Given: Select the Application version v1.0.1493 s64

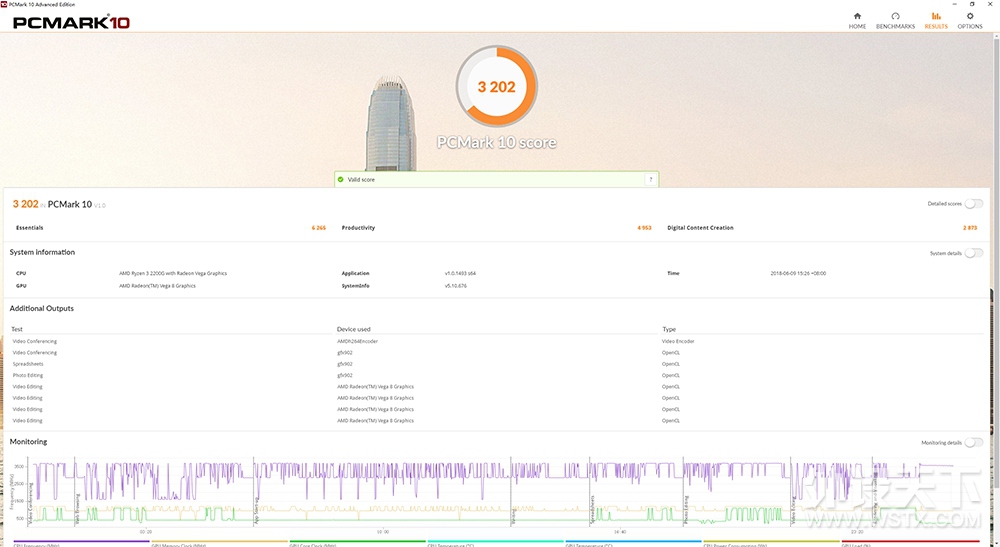Looking at the screenshot, I should point(460,274).
